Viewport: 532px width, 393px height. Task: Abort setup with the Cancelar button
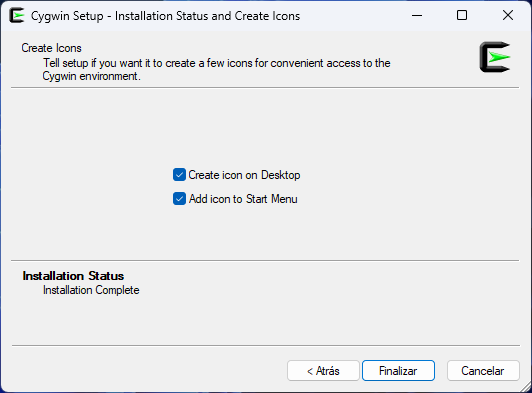coord(483,371)
